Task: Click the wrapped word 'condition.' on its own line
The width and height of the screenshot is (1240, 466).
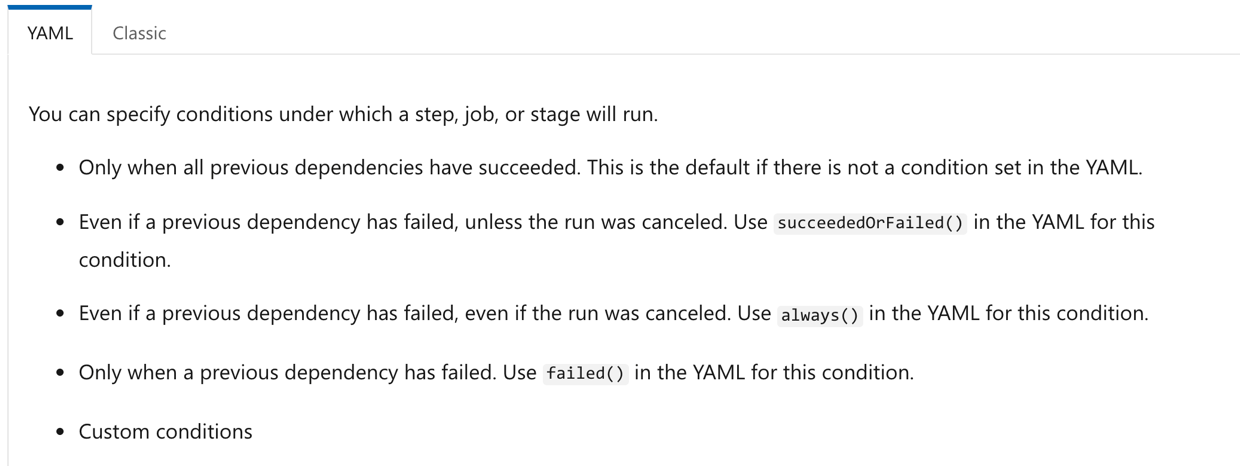Action: click(125, 260)
